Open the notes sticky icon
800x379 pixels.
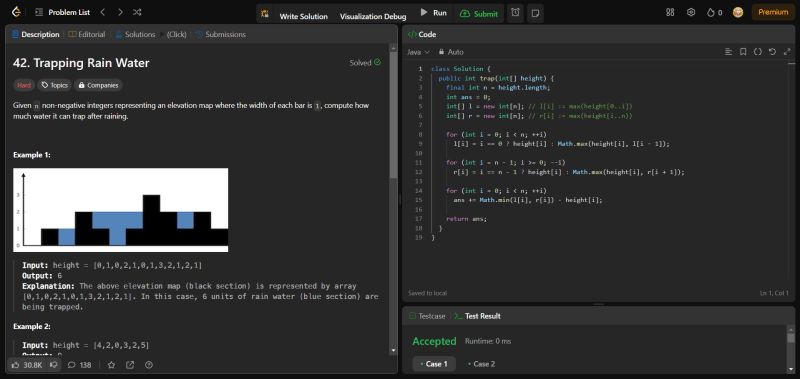coord(534,13)
